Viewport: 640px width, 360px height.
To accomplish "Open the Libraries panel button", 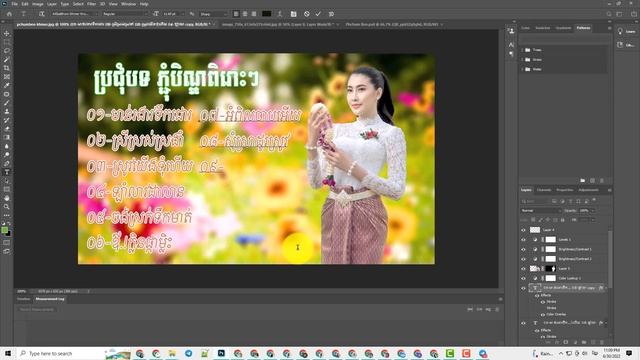I will [x=627, y=45].
